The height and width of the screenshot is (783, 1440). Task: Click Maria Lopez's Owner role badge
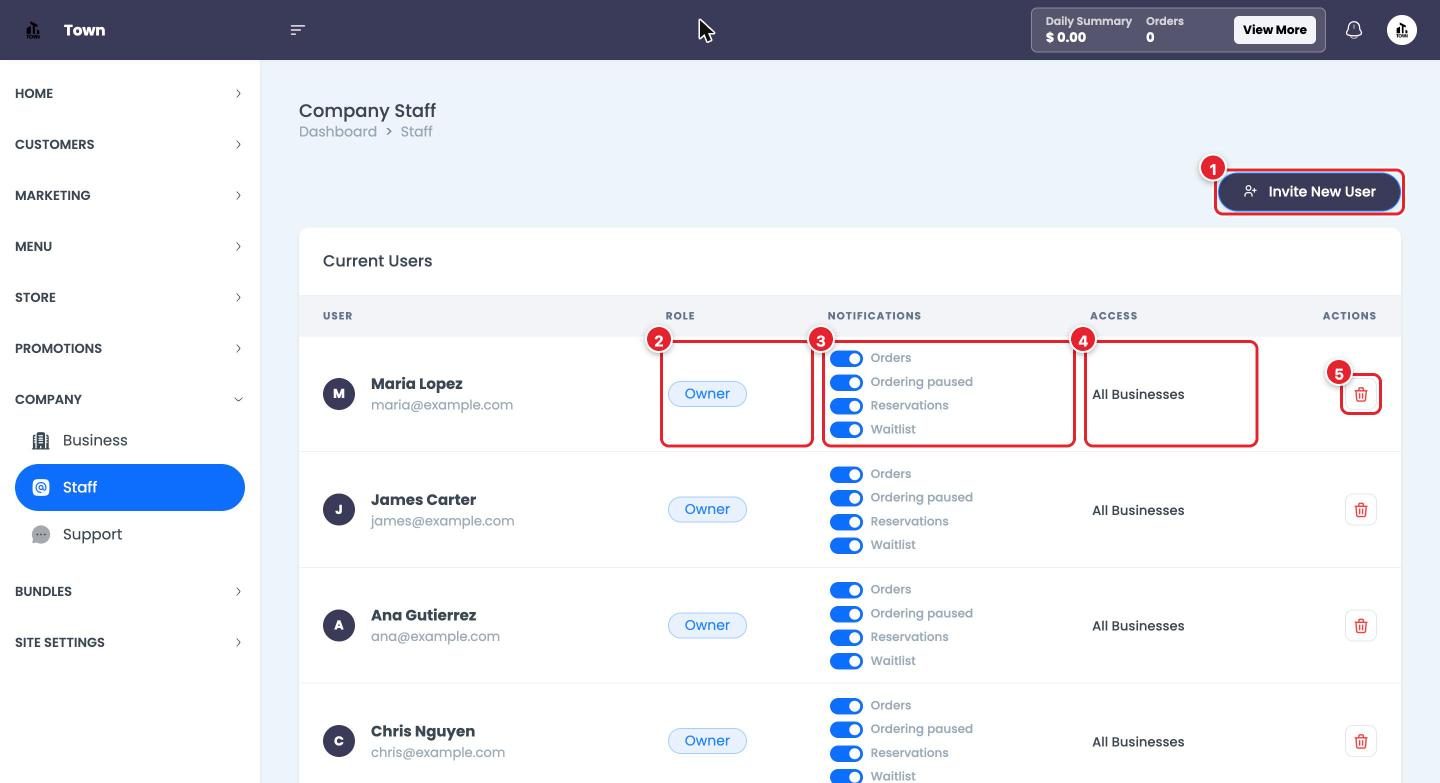pyautogui.click(x=707, y=394)
